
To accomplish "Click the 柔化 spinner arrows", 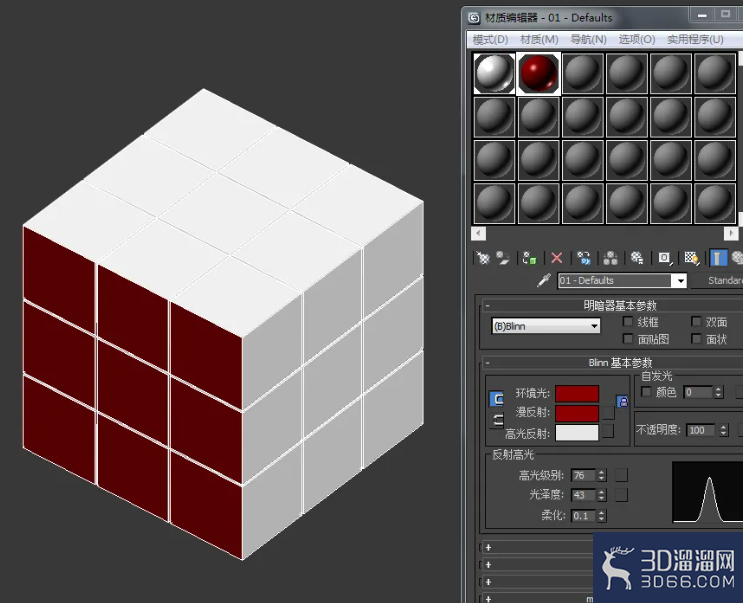I will click(x=601, y=515).
